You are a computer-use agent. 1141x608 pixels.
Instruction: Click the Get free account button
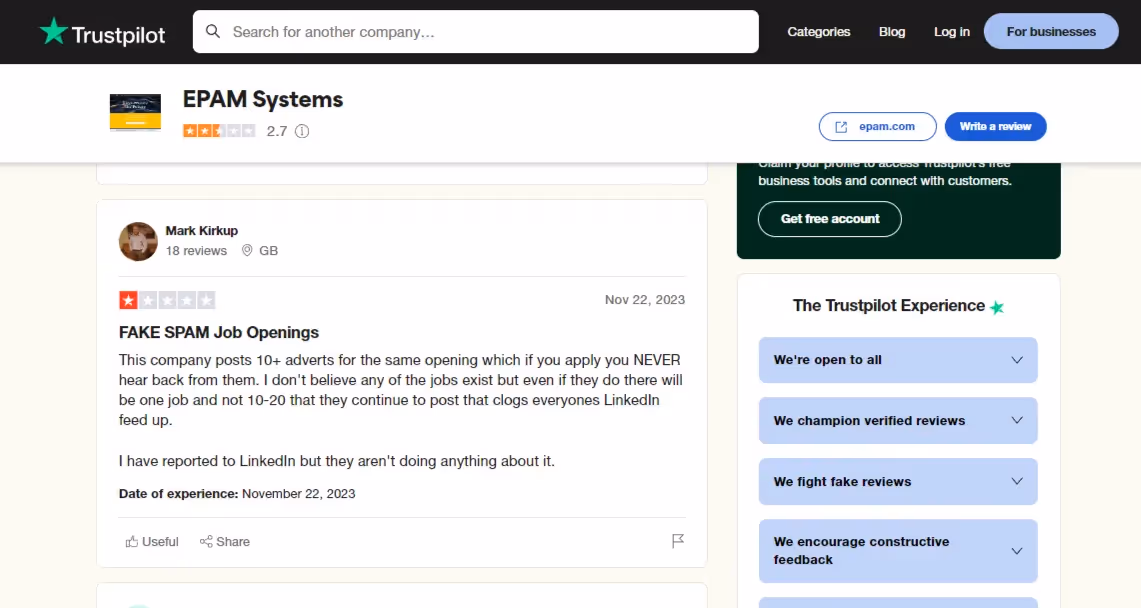830,219
